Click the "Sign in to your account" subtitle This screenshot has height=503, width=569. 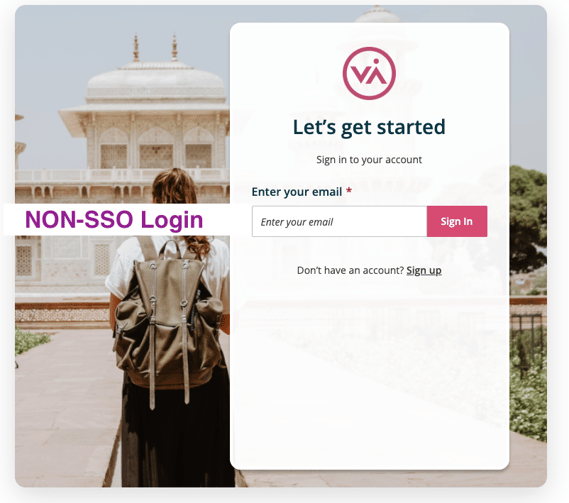pos(369,160)
